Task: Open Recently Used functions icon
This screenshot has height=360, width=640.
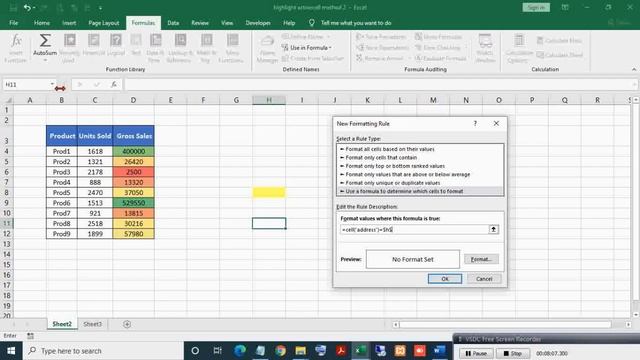Action: coord(69,41)
